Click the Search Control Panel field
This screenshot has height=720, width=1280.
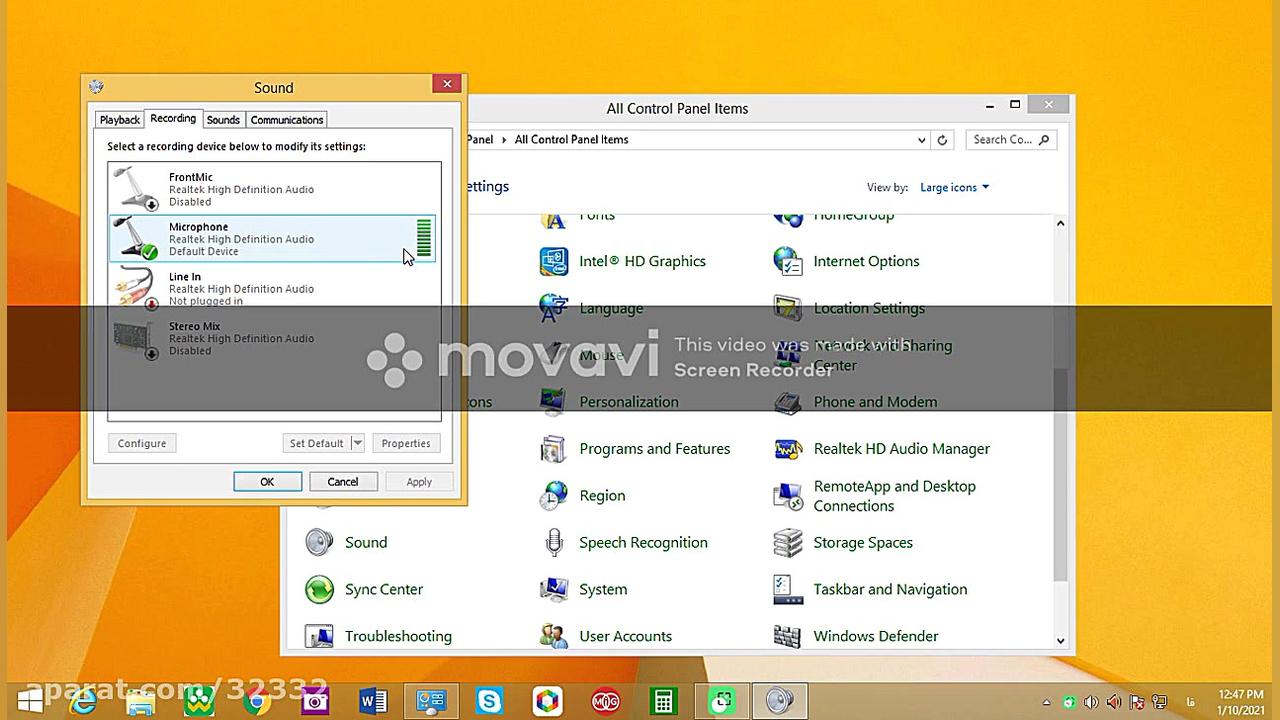point(1012,140)
